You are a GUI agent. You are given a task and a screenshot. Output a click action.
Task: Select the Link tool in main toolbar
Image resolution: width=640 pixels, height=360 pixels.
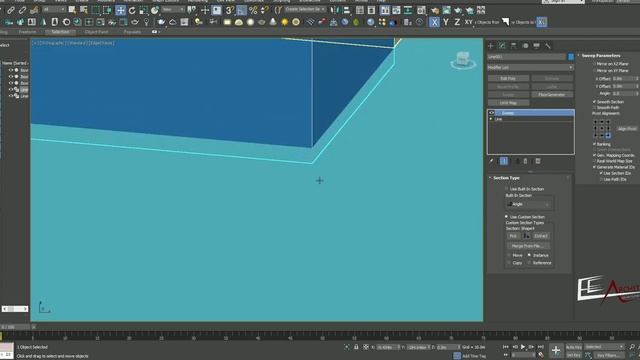point(11,10)
